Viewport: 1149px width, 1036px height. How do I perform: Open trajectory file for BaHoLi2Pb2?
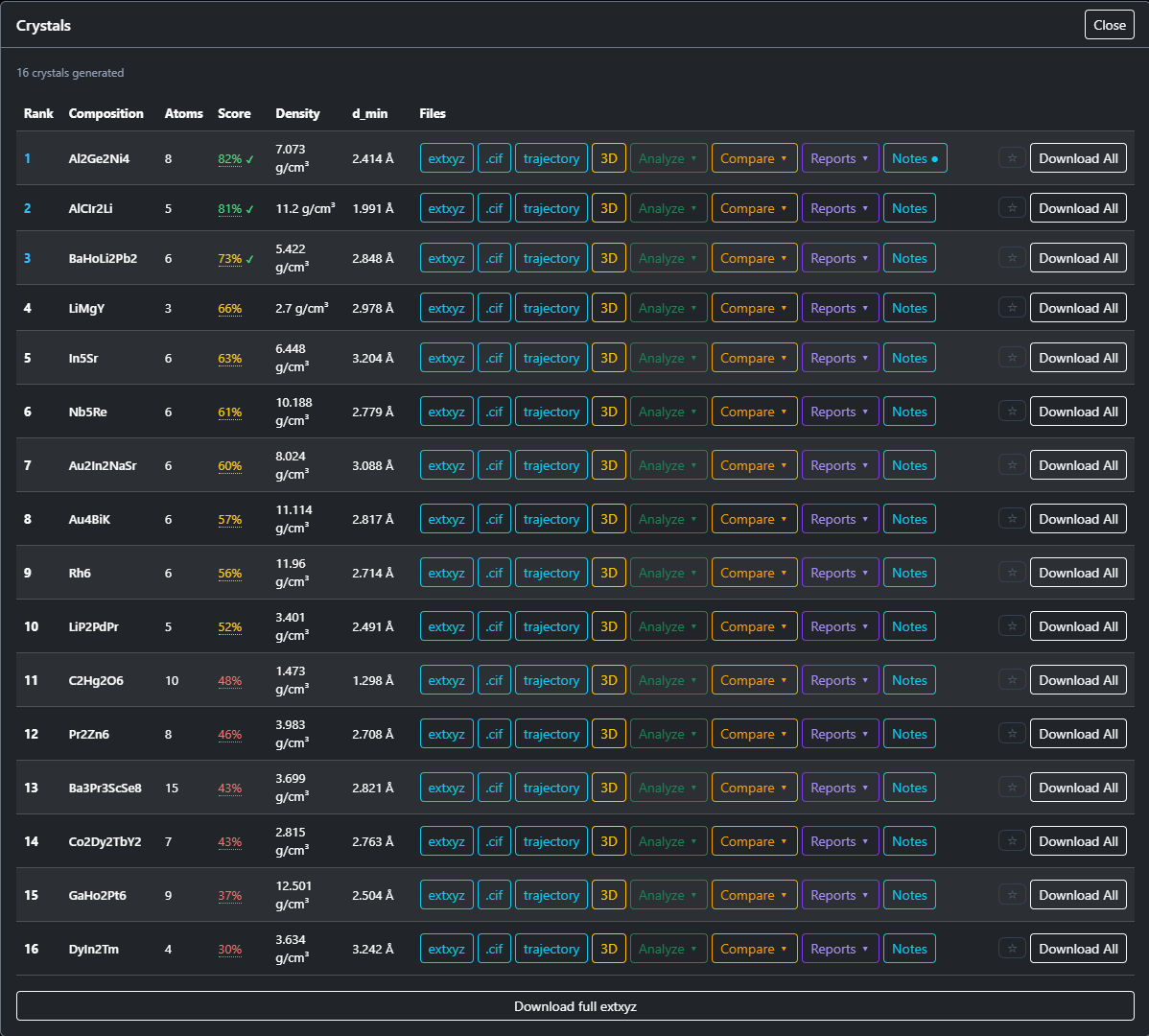551,258
